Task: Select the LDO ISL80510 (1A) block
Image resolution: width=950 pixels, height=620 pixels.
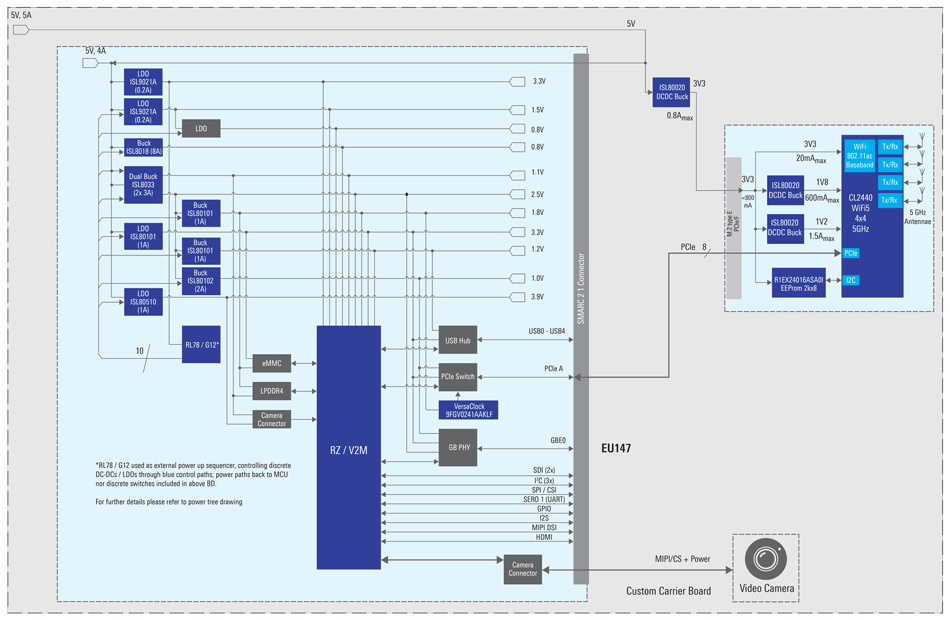Action: pyautogui.click(x=144, y=302)
